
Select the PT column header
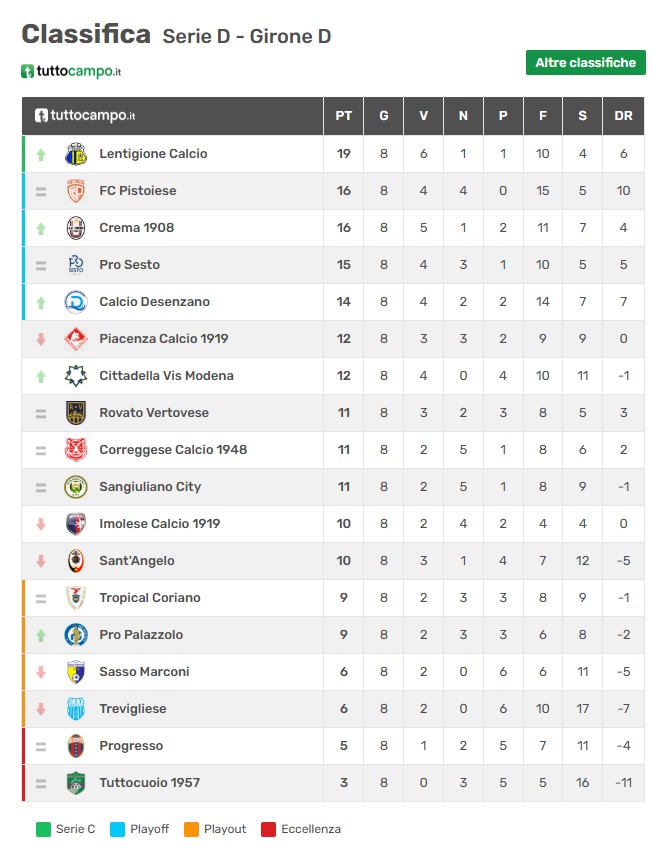tap(344, 116)
